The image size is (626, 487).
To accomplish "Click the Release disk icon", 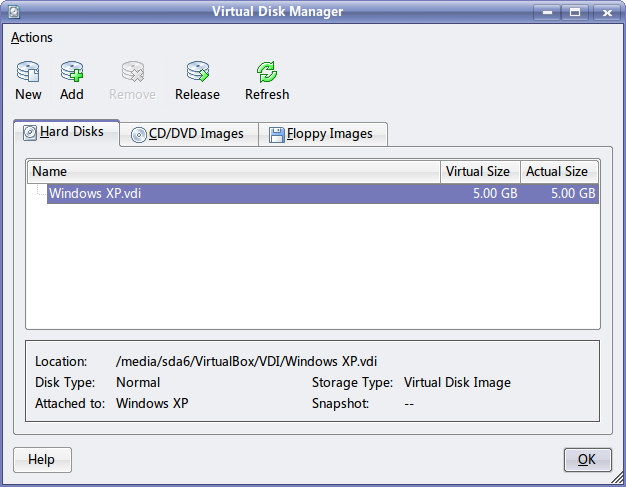I will click(198, 71).
